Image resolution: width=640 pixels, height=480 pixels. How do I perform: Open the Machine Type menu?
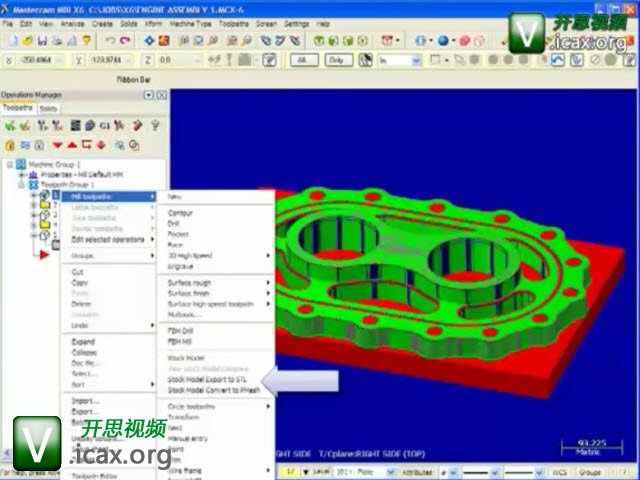[x=191, y=24]
